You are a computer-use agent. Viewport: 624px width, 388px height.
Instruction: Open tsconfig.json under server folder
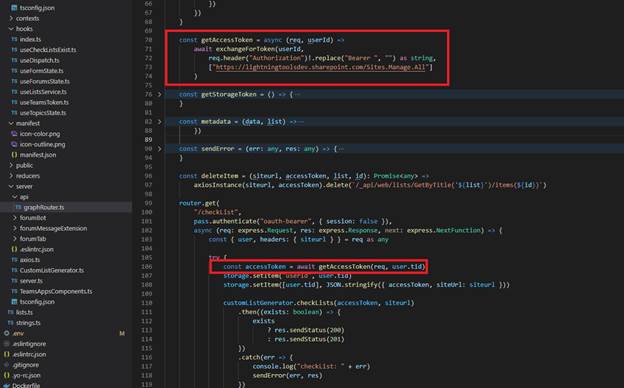click(x=37, y=302)
